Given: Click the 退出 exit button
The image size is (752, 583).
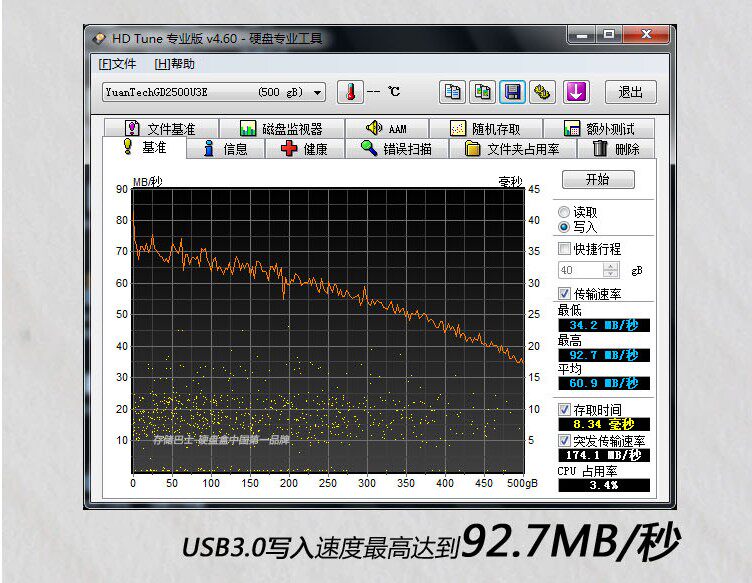Looking at the screenshot, I should click(x=630, y=92).
